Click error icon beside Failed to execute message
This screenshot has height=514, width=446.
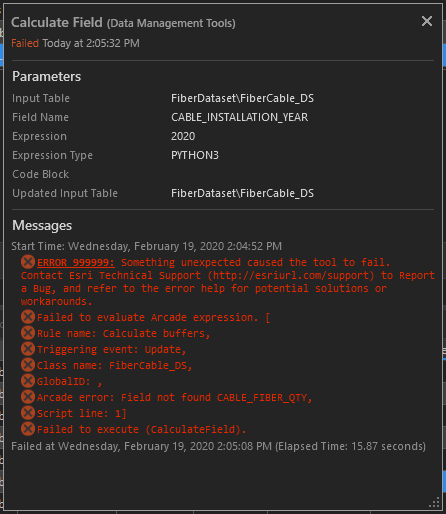[28, 429]
